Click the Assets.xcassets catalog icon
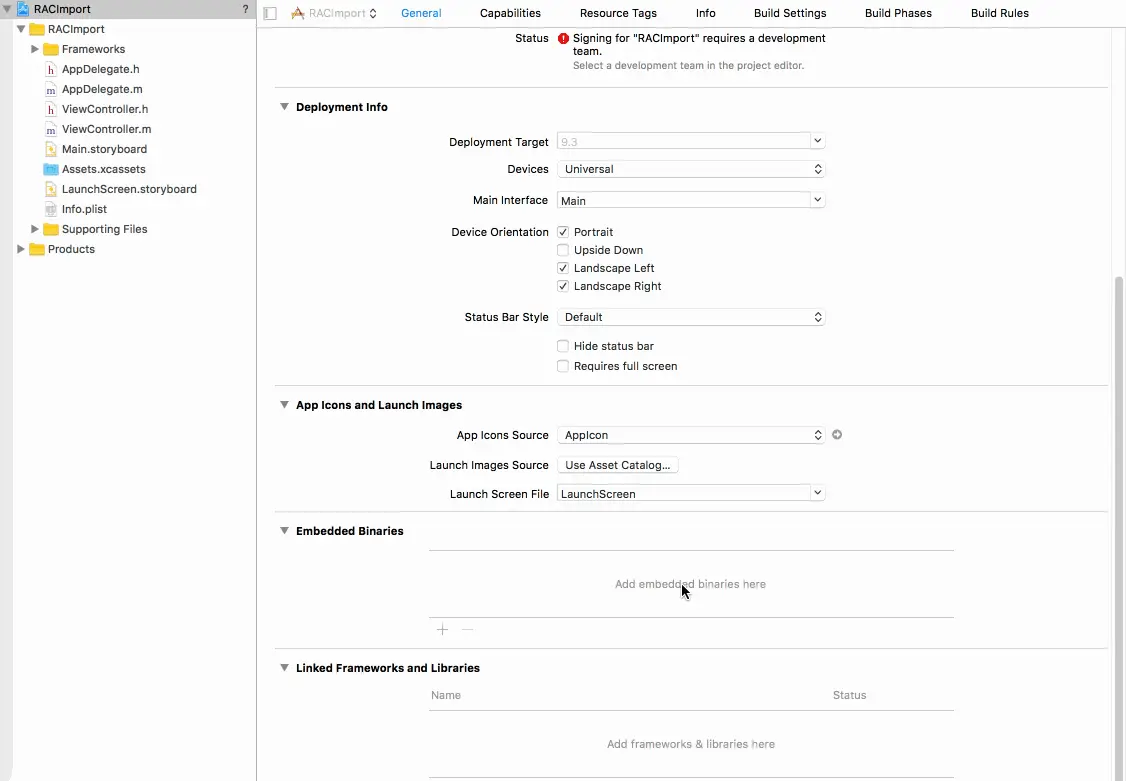The width and height of the screenshot is (1126, 781). tap(50, 169)
